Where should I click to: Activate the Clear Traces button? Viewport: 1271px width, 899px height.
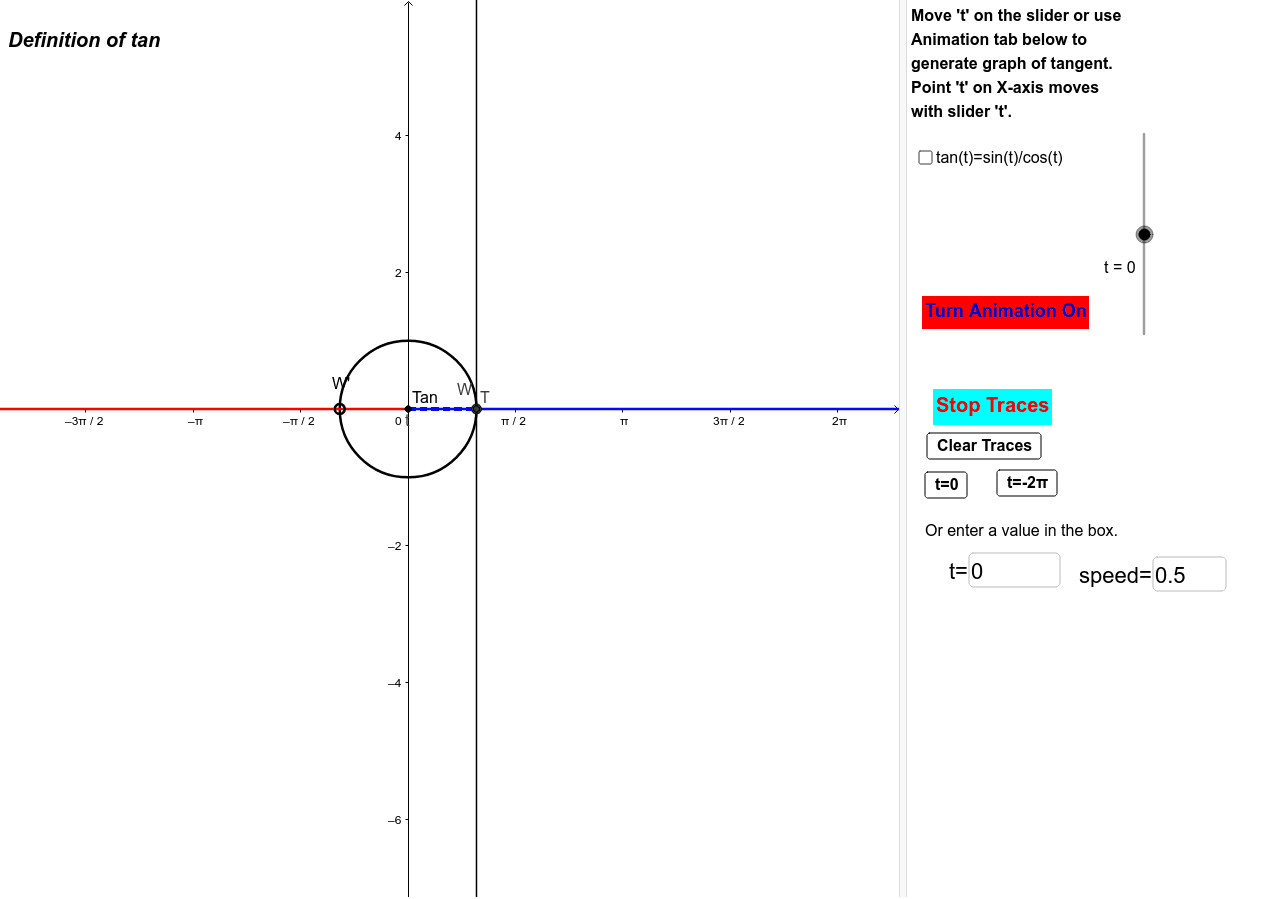[x=983, y=446]
